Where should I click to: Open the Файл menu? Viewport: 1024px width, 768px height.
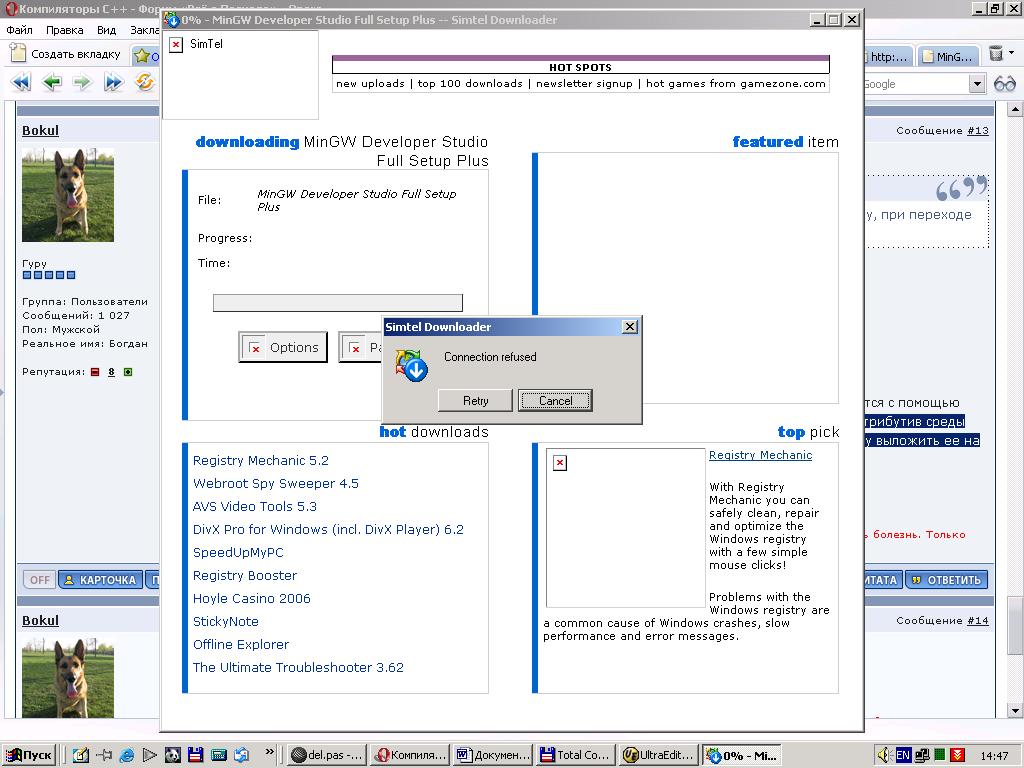click(19, 30)
